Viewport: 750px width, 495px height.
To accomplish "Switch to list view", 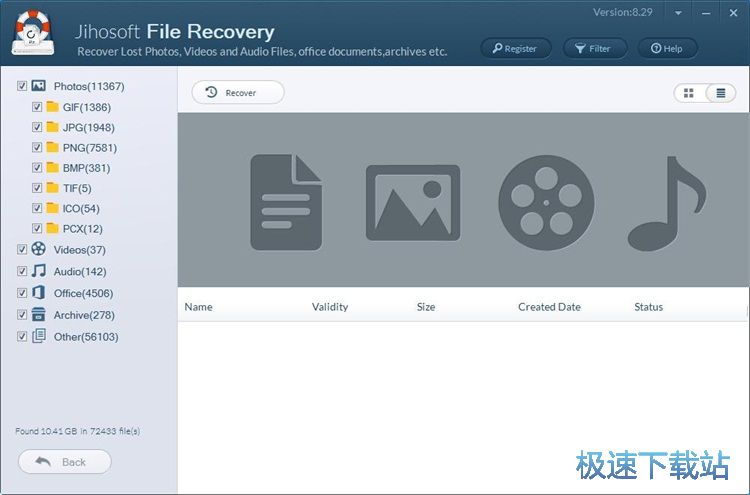I will (x=720, y=93).
